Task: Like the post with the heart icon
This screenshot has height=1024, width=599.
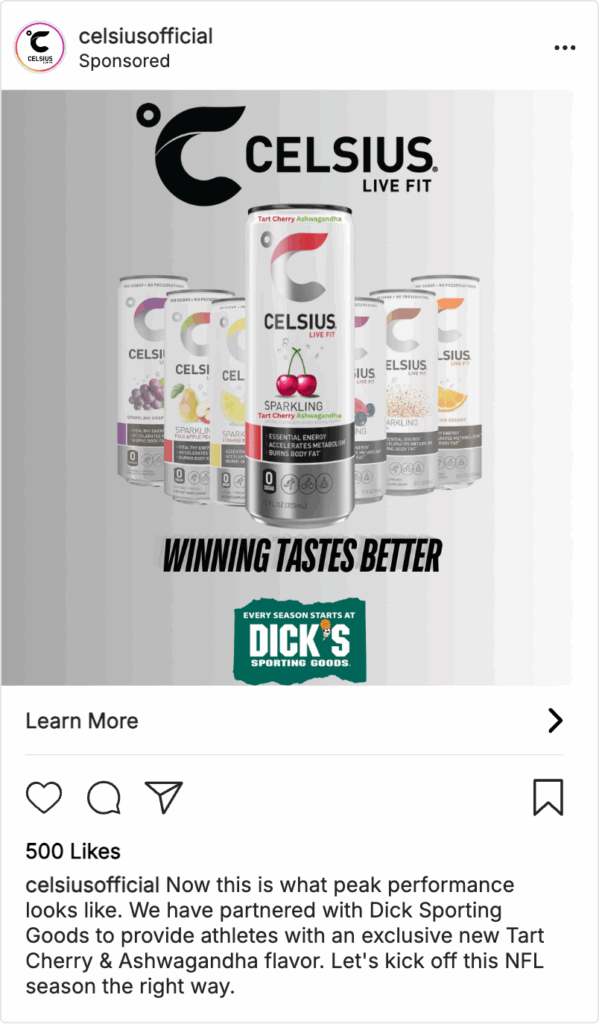Action: 44,797
